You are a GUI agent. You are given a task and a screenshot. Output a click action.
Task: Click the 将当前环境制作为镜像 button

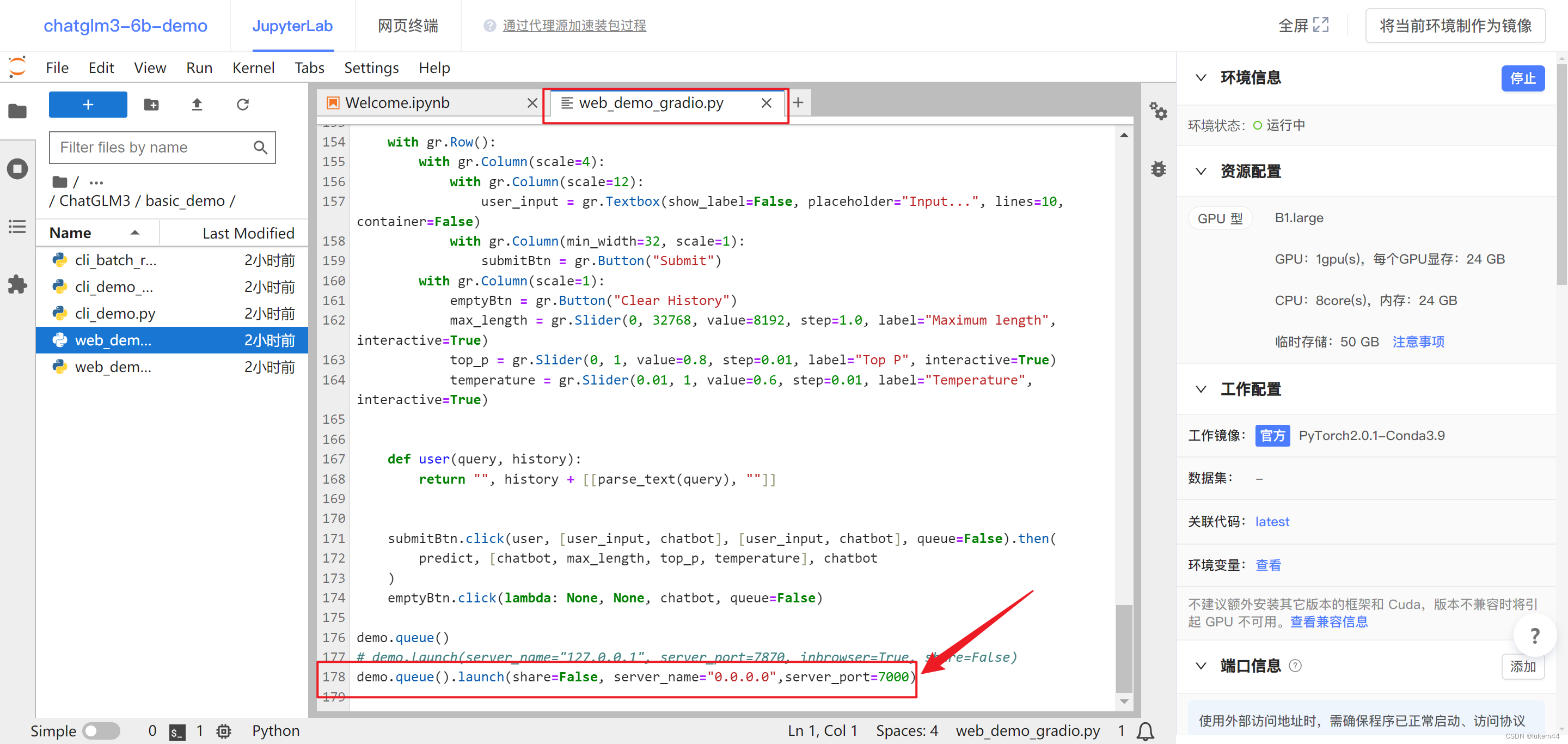click(x=1455, y=26)
